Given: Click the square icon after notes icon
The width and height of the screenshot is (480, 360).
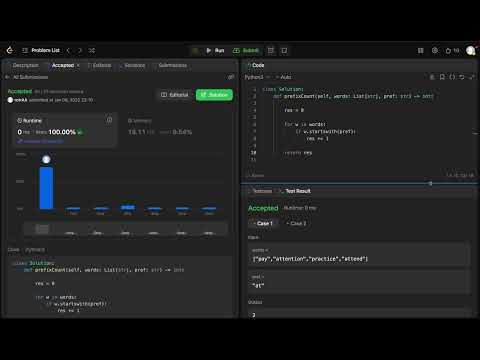Looking at the screenshot, I should pos(284,50).
